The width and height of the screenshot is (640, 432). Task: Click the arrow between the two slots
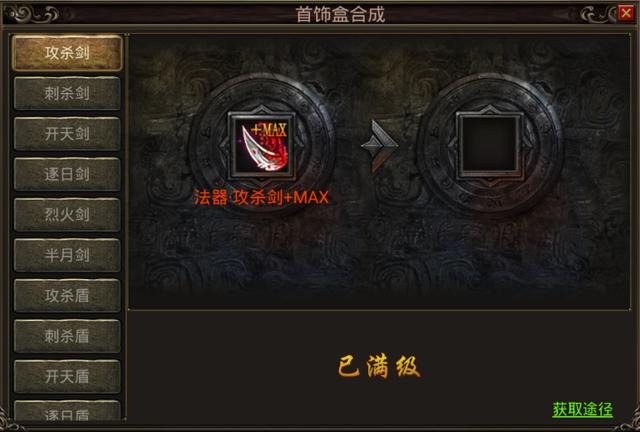(378, 146)
